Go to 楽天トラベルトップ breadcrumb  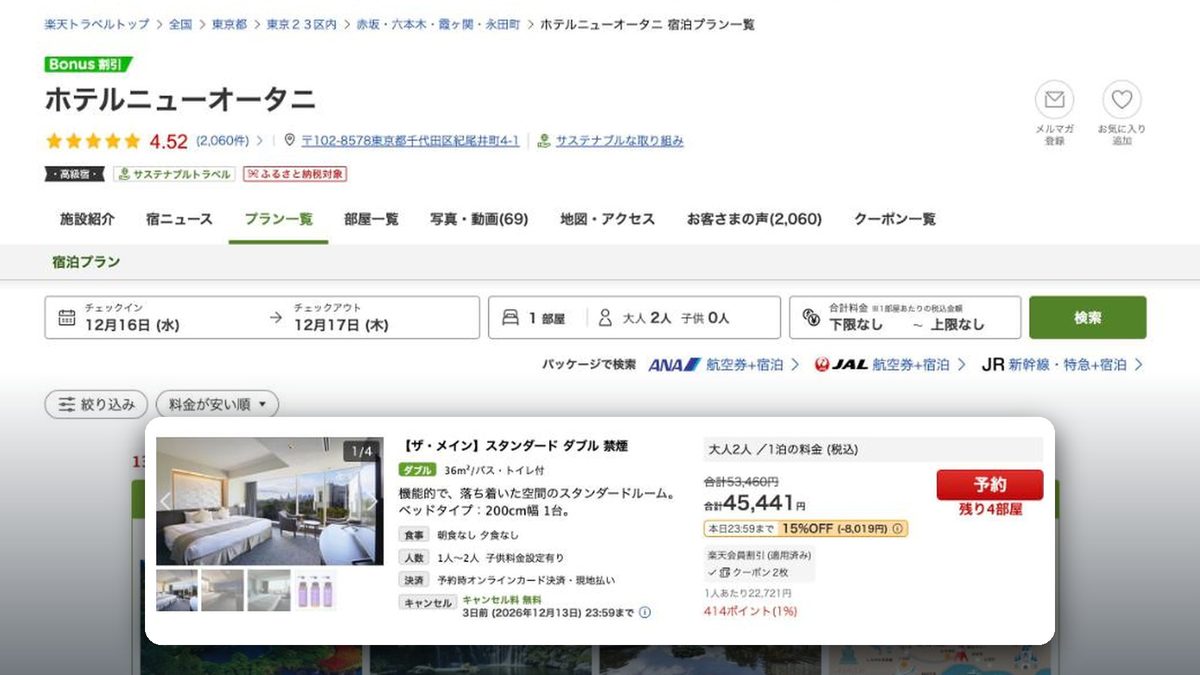pos(97,24)
